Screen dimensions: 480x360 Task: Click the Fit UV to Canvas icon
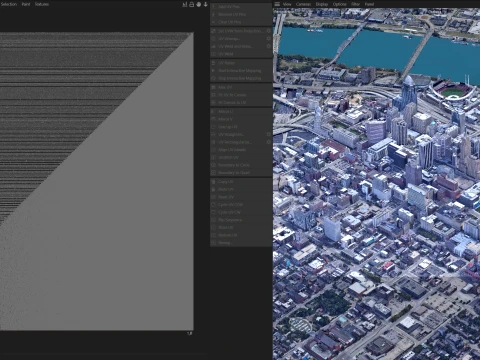(x=213, y=95)
